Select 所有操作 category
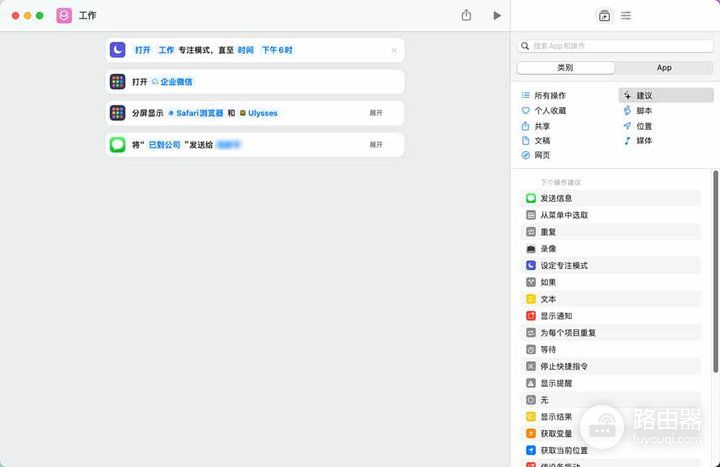The height and width of the screenshot is (467, 720). [x=549, y=95]
